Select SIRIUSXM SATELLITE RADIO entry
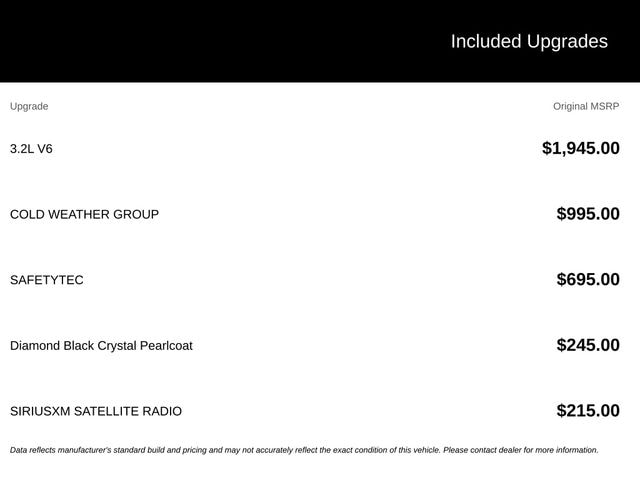 click(x=96, y=411)
